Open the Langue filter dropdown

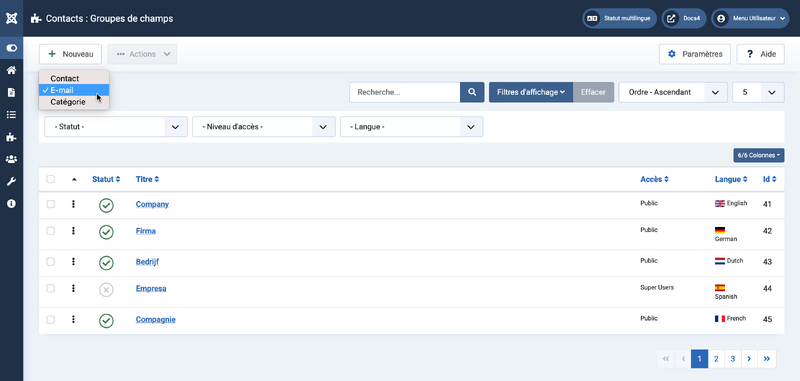411,126
